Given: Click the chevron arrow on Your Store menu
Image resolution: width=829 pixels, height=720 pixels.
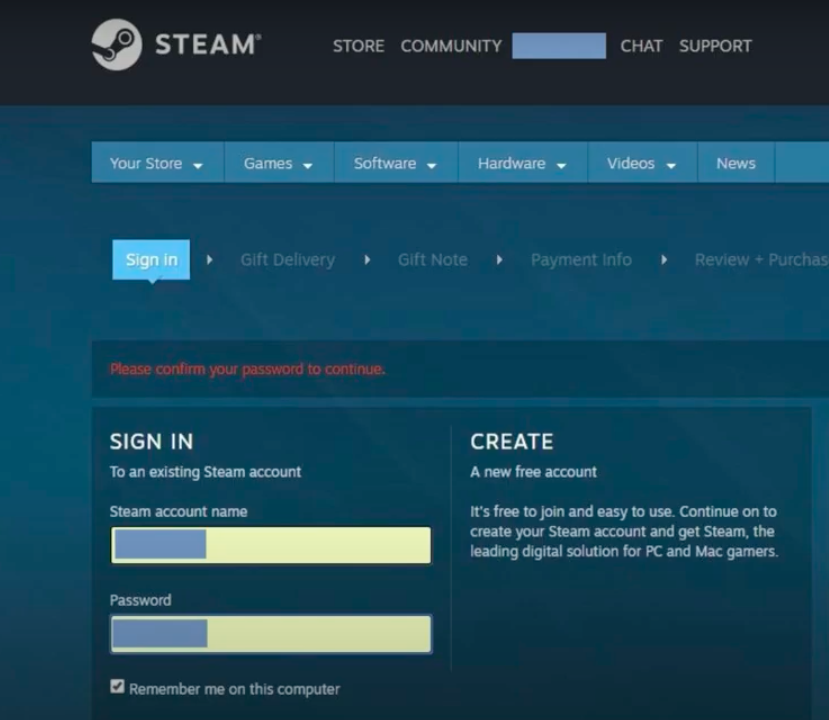Looking at the screenshot, I should coord(198,163).
